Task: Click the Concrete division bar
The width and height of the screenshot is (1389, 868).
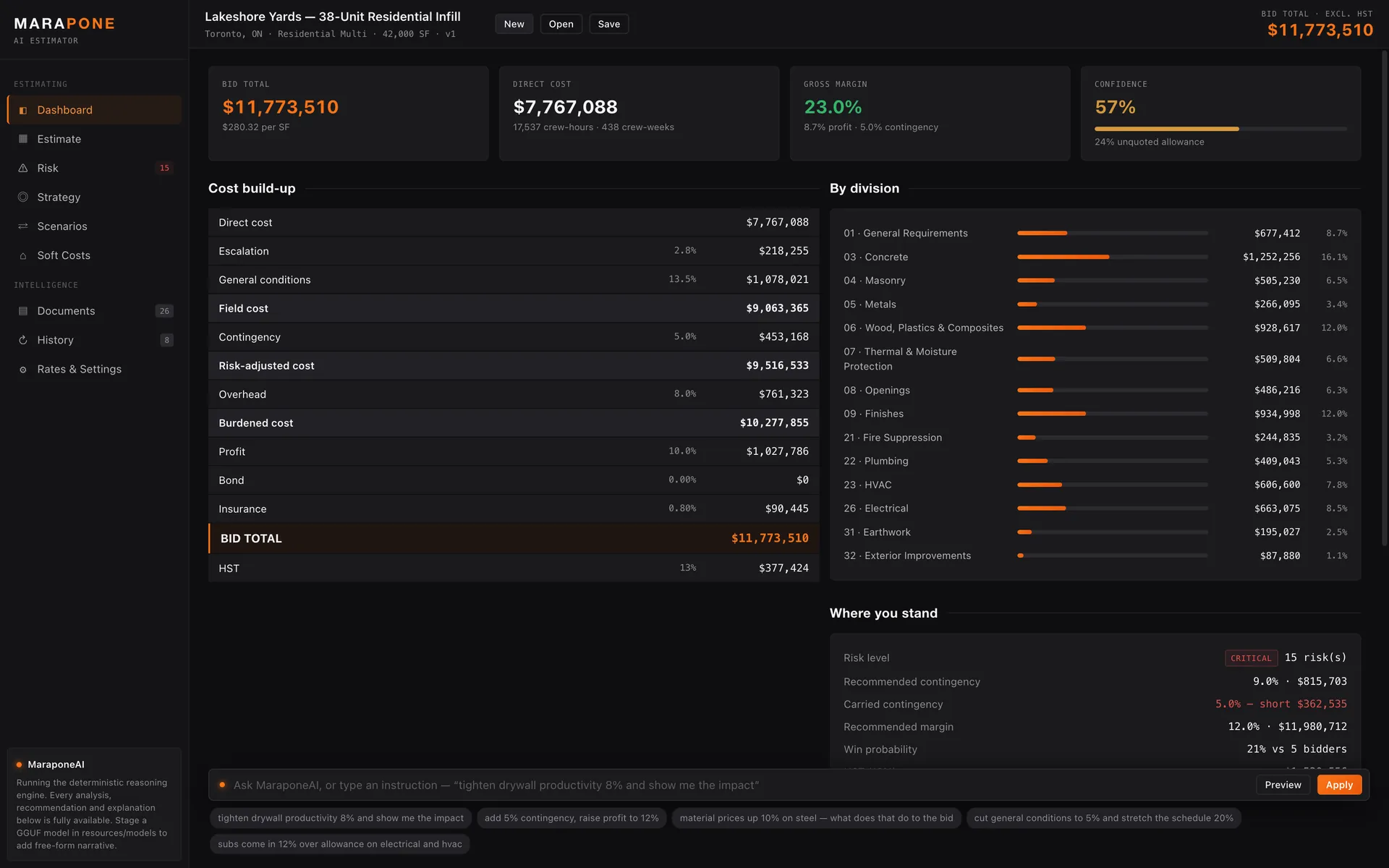Action: coord(1113,257)
